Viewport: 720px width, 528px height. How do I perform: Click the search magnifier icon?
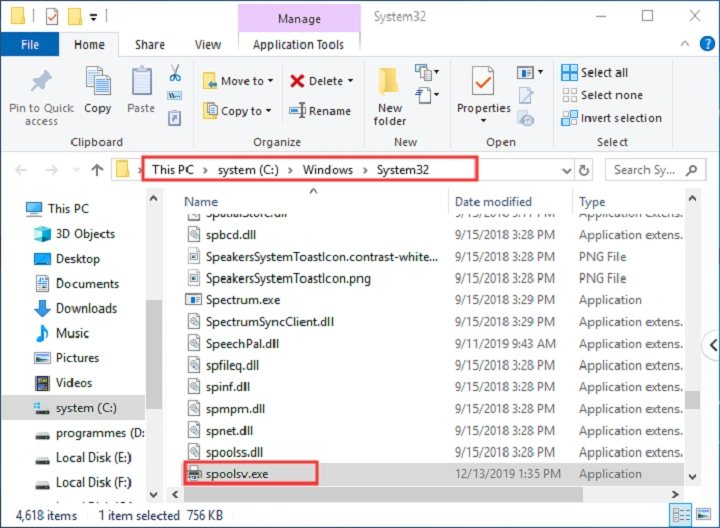coord(691,170)
